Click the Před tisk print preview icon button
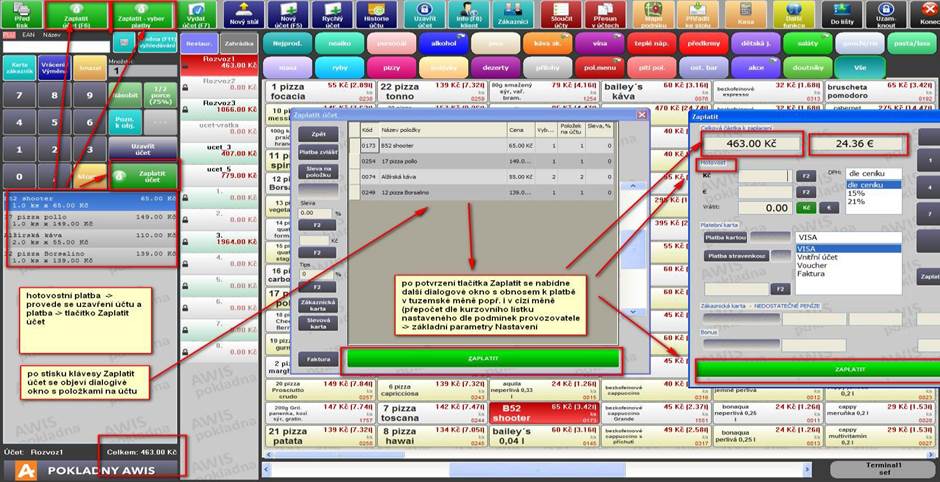940x482 pixels. [22, 15]
